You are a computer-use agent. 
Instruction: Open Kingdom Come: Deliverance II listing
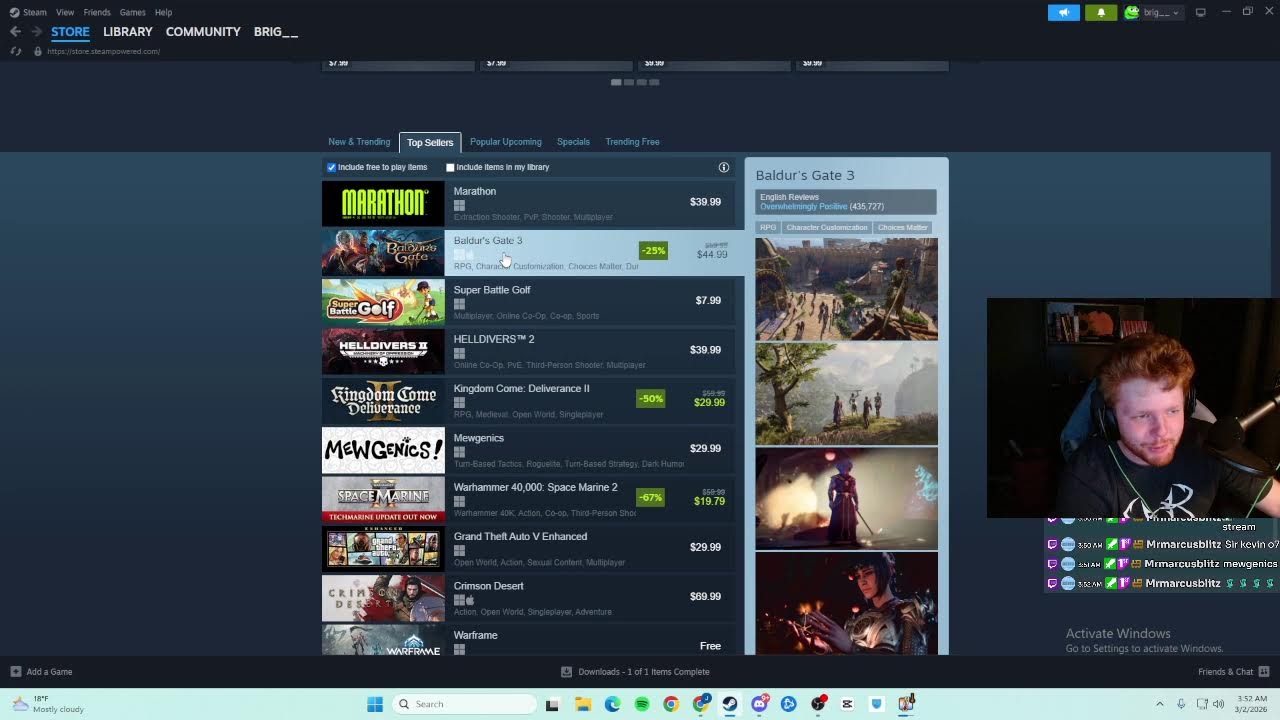coord(529,400)
